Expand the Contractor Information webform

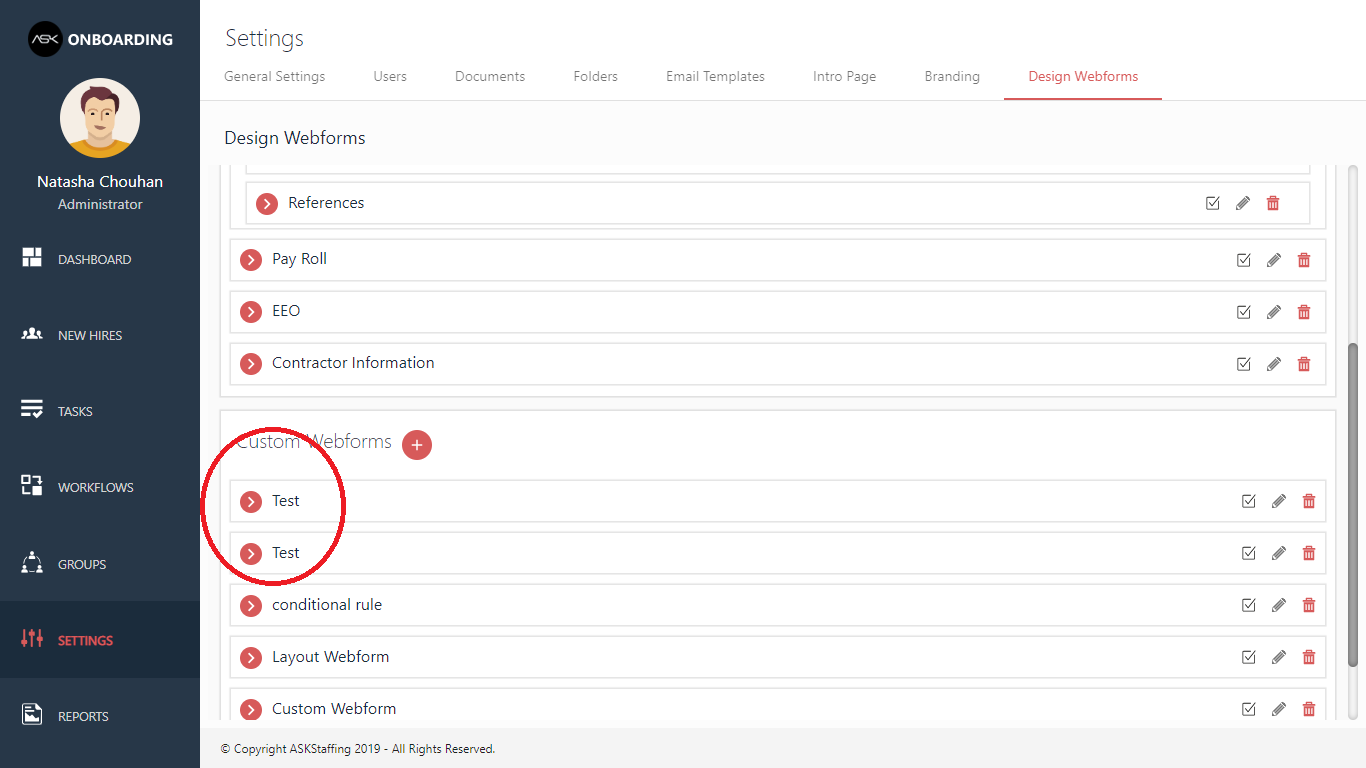251,363
